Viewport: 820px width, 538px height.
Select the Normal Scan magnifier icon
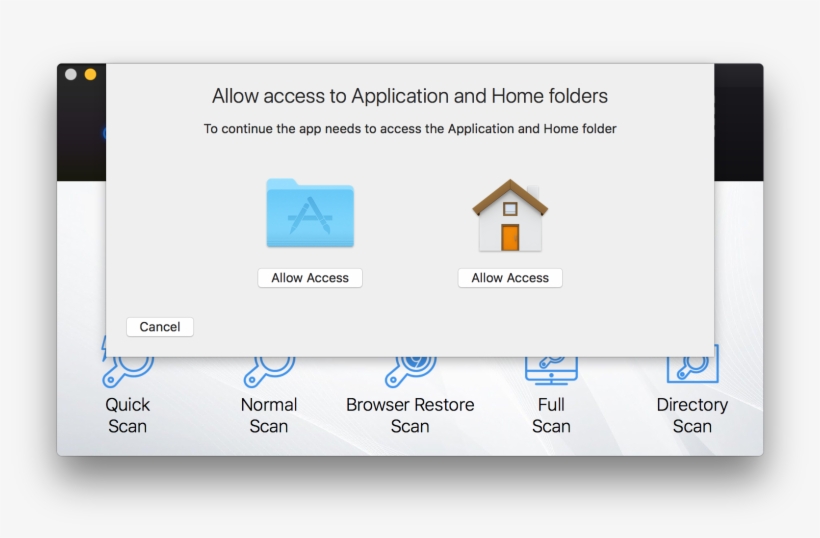pos(269,368)
